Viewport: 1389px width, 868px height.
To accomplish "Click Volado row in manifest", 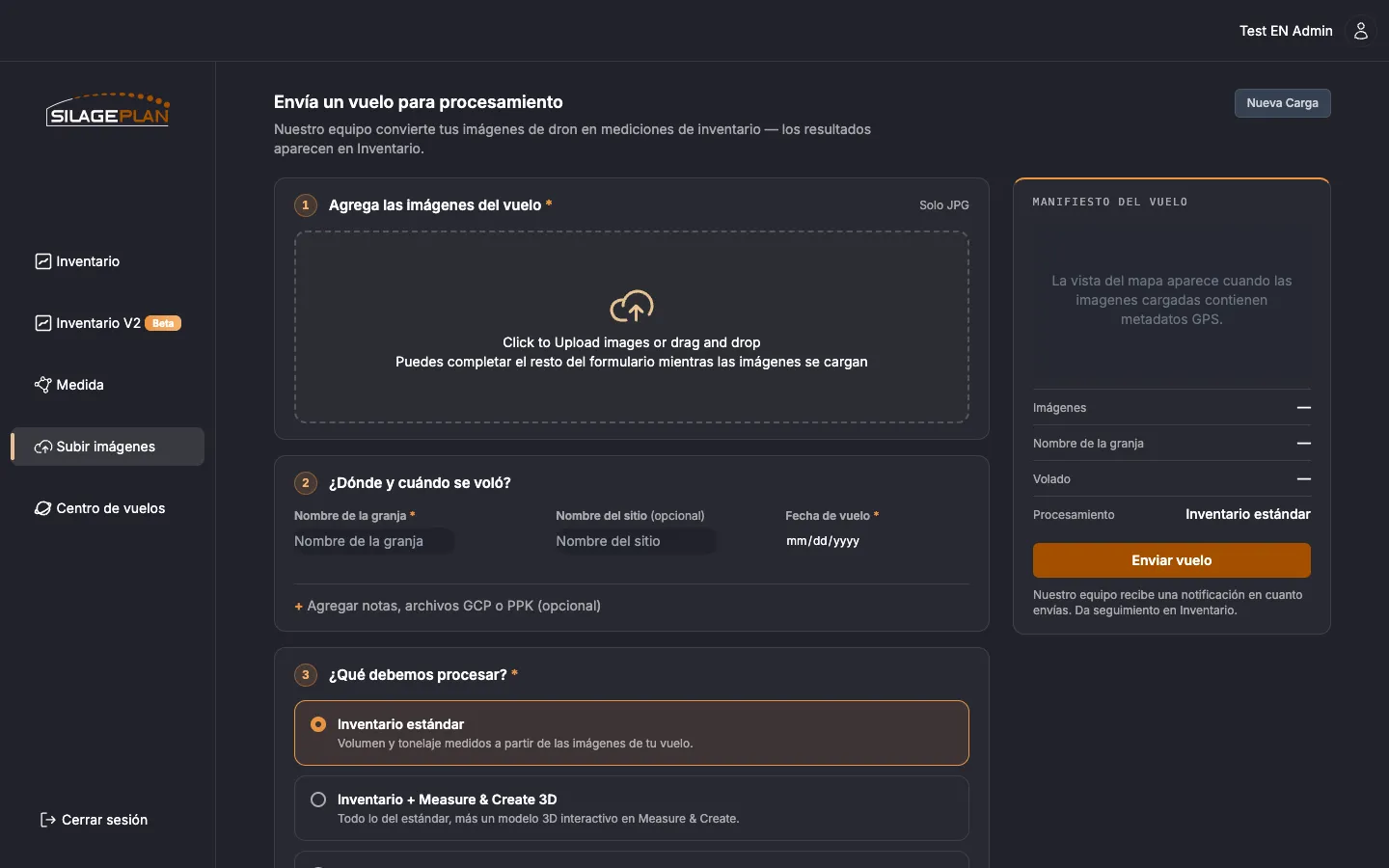I will [1172, 479].
